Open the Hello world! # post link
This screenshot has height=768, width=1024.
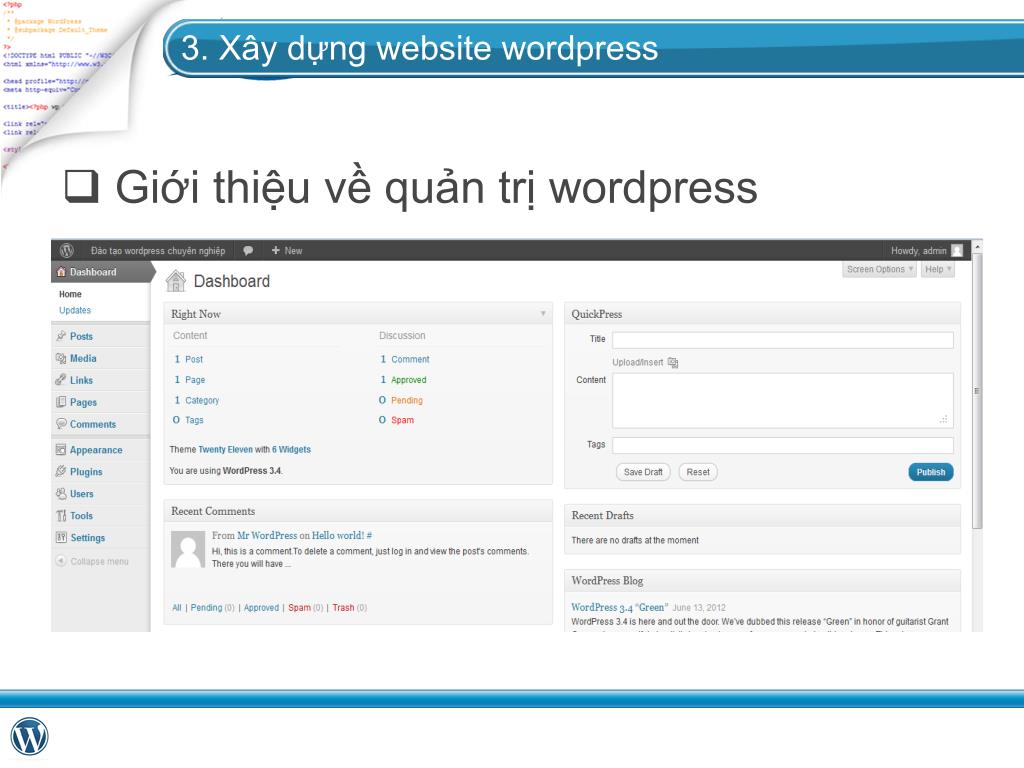tap(342, 536)
